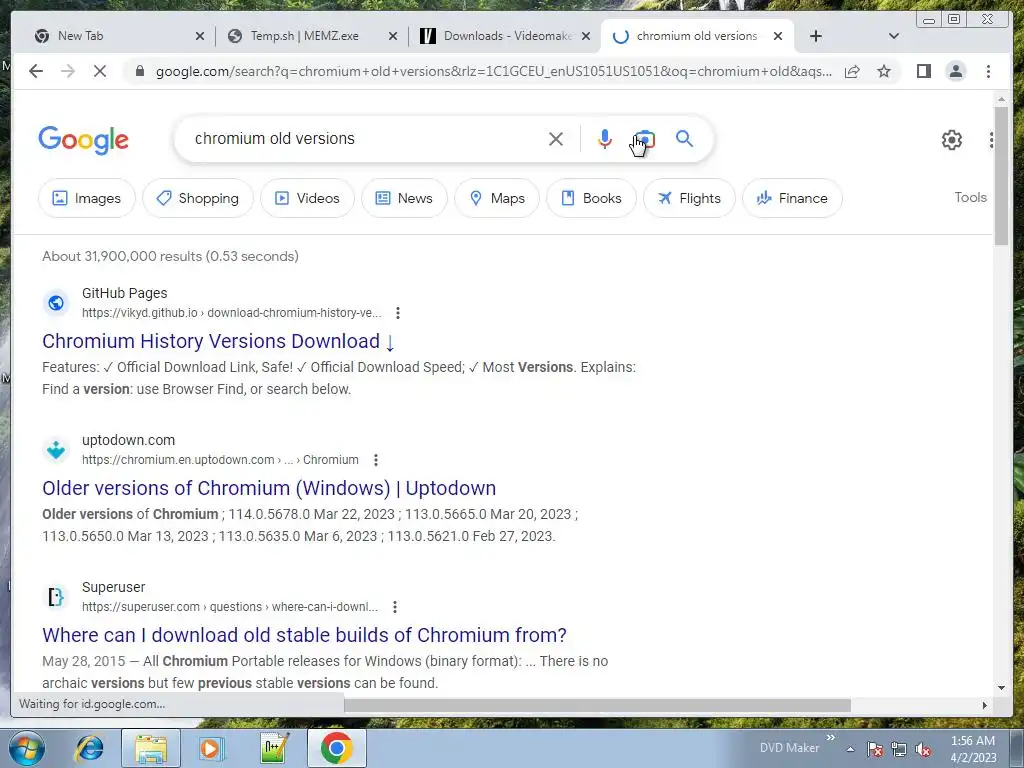Open more options for uptodown.com result
This screenshot has width=1024, height=768.
tap(376, 460)
